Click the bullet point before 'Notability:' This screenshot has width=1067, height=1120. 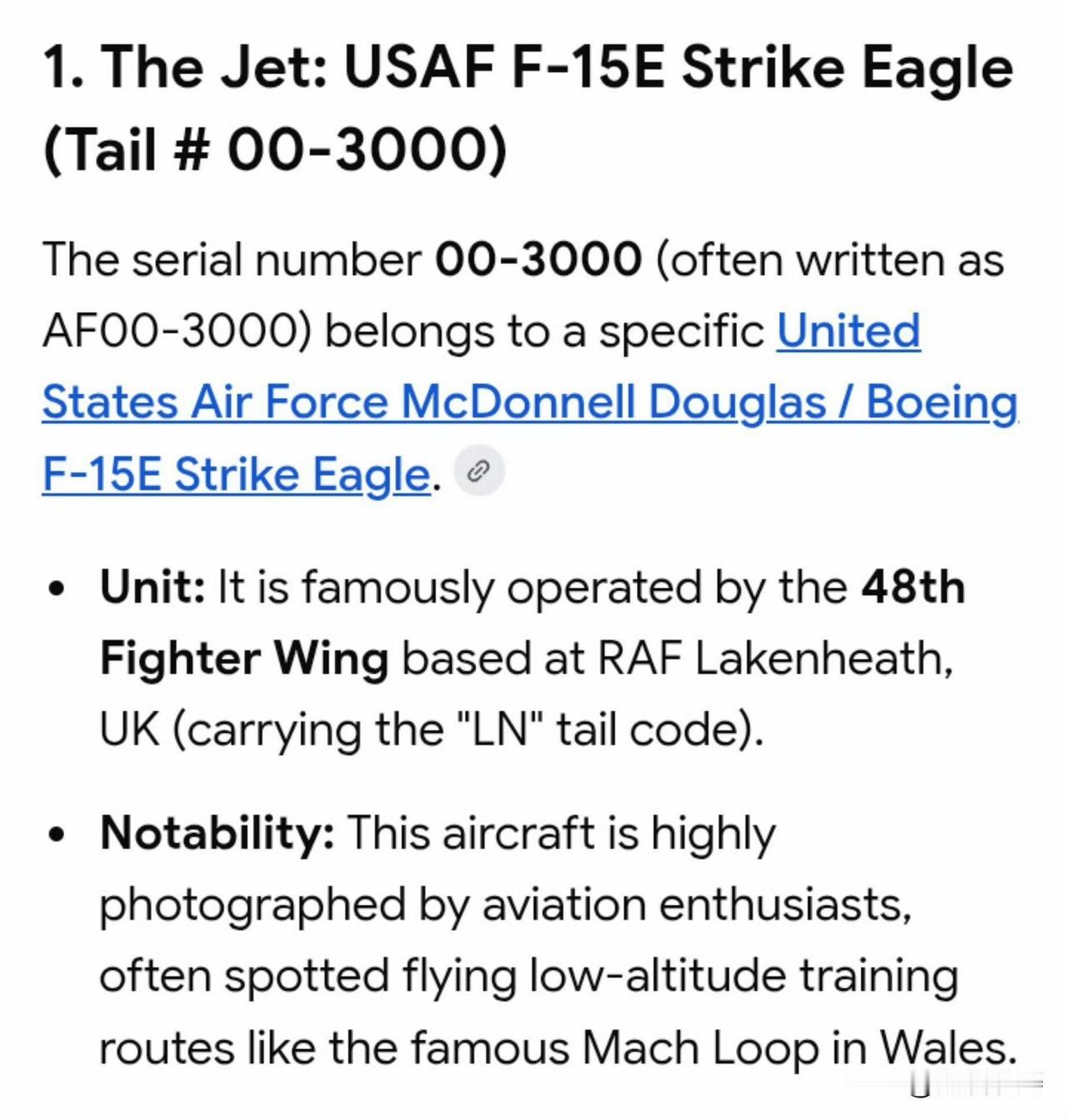point(56,835)
